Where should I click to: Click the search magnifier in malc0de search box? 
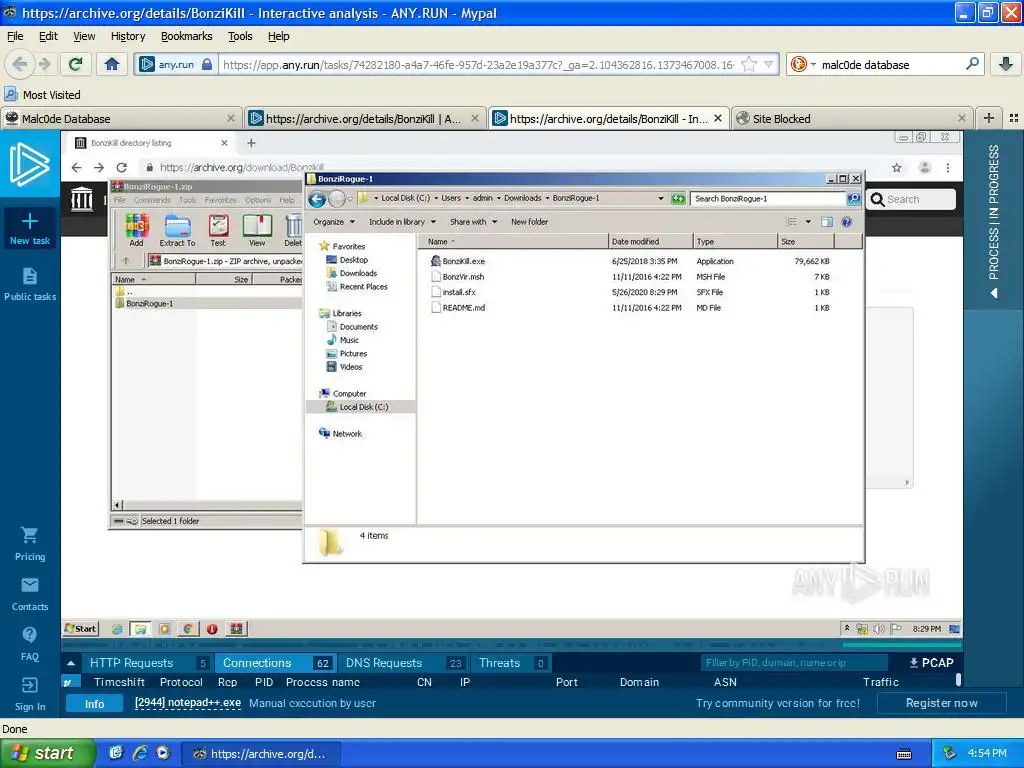[972, 64]
